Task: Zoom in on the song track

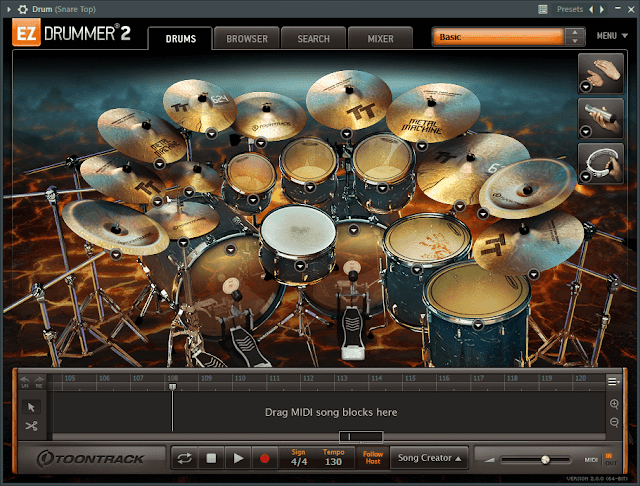Action: (614, 404)
